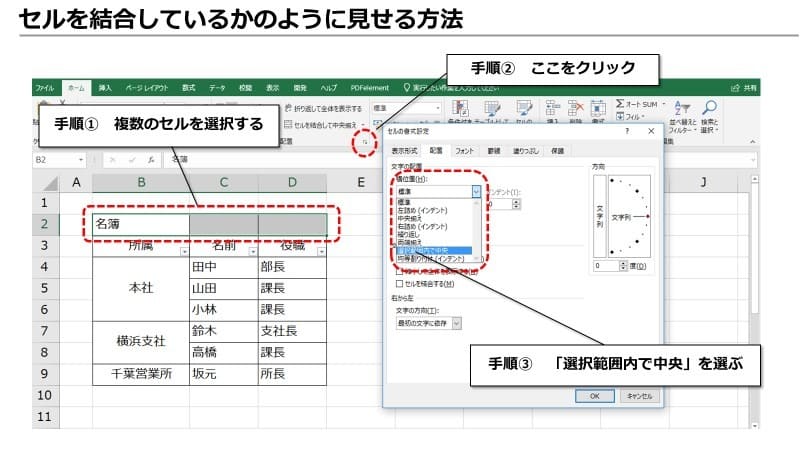The image size is (800, 450).
Task: Click Conditional Formatting icon in ribbon
Action: (460, 109)
